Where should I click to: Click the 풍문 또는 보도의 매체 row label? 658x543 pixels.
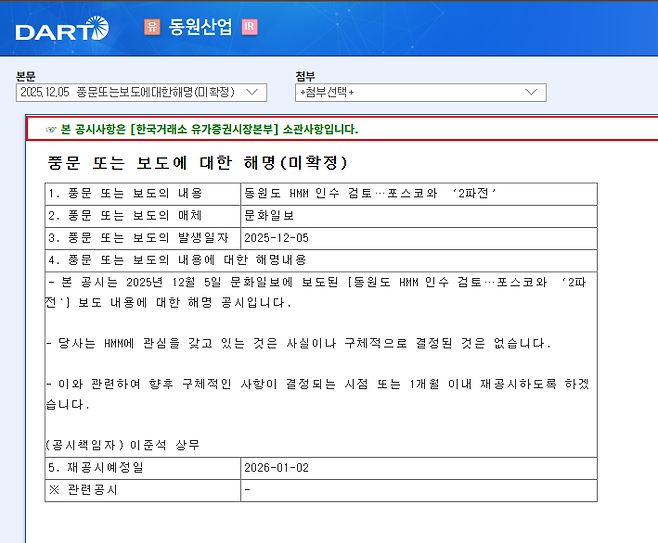125,215
